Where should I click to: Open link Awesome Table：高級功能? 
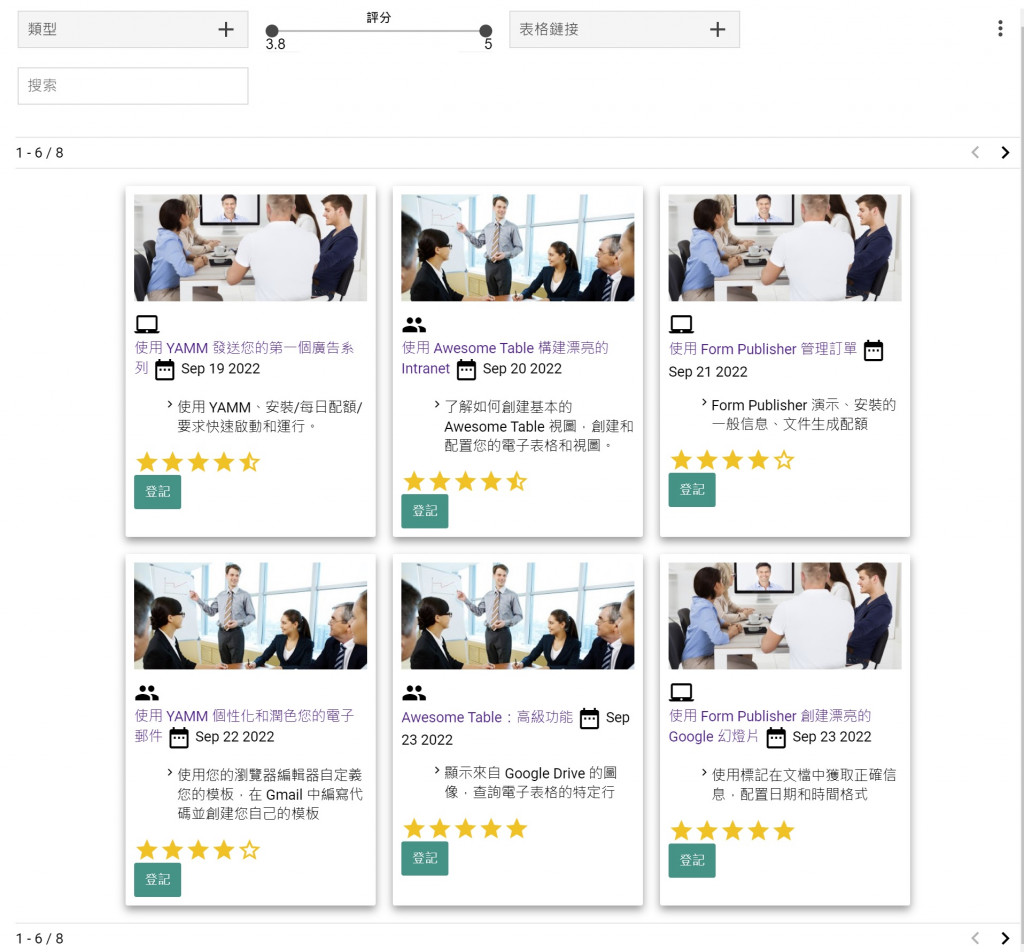tap(487, 717)
